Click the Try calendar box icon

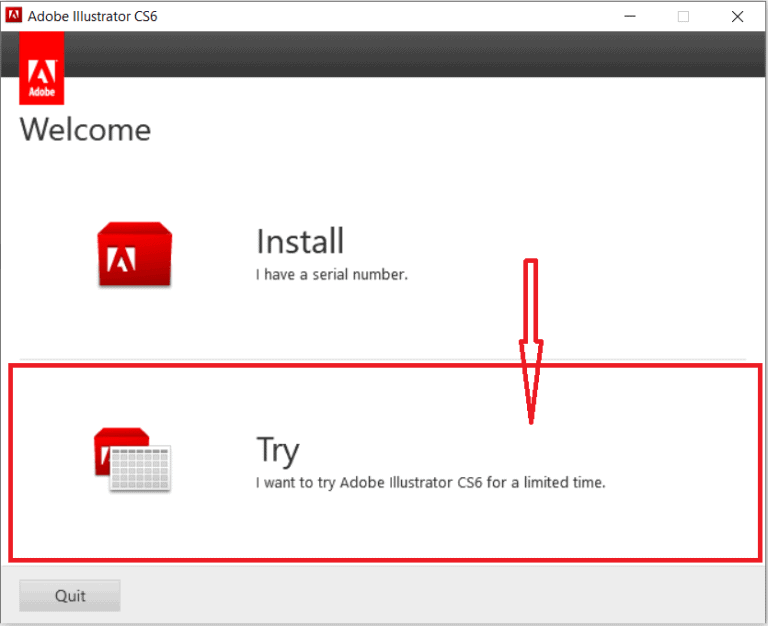click(x=132, y=459)
